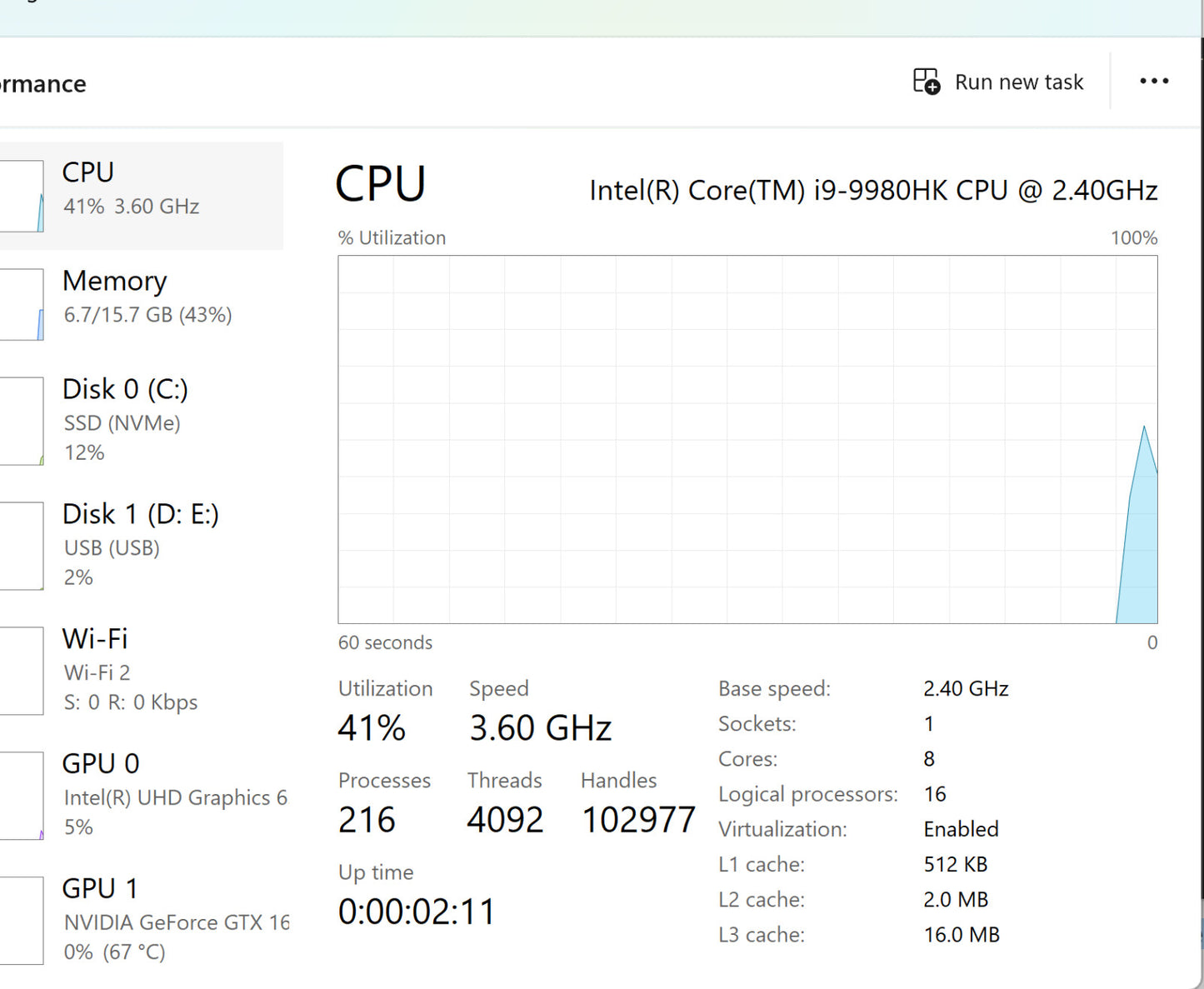Click the large CPU heading above graph

(381, 184)
